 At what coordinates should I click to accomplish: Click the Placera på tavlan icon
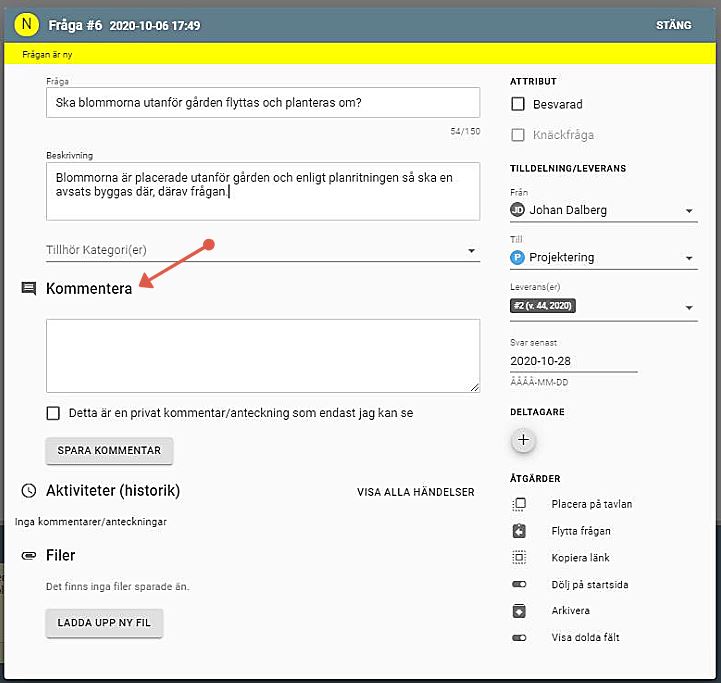click(x=519, y=504)
